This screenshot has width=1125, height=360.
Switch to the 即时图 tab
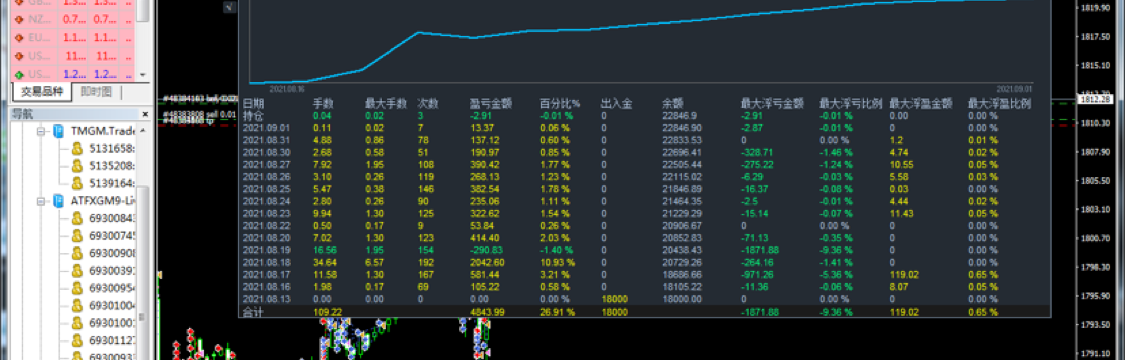point(96,92)
